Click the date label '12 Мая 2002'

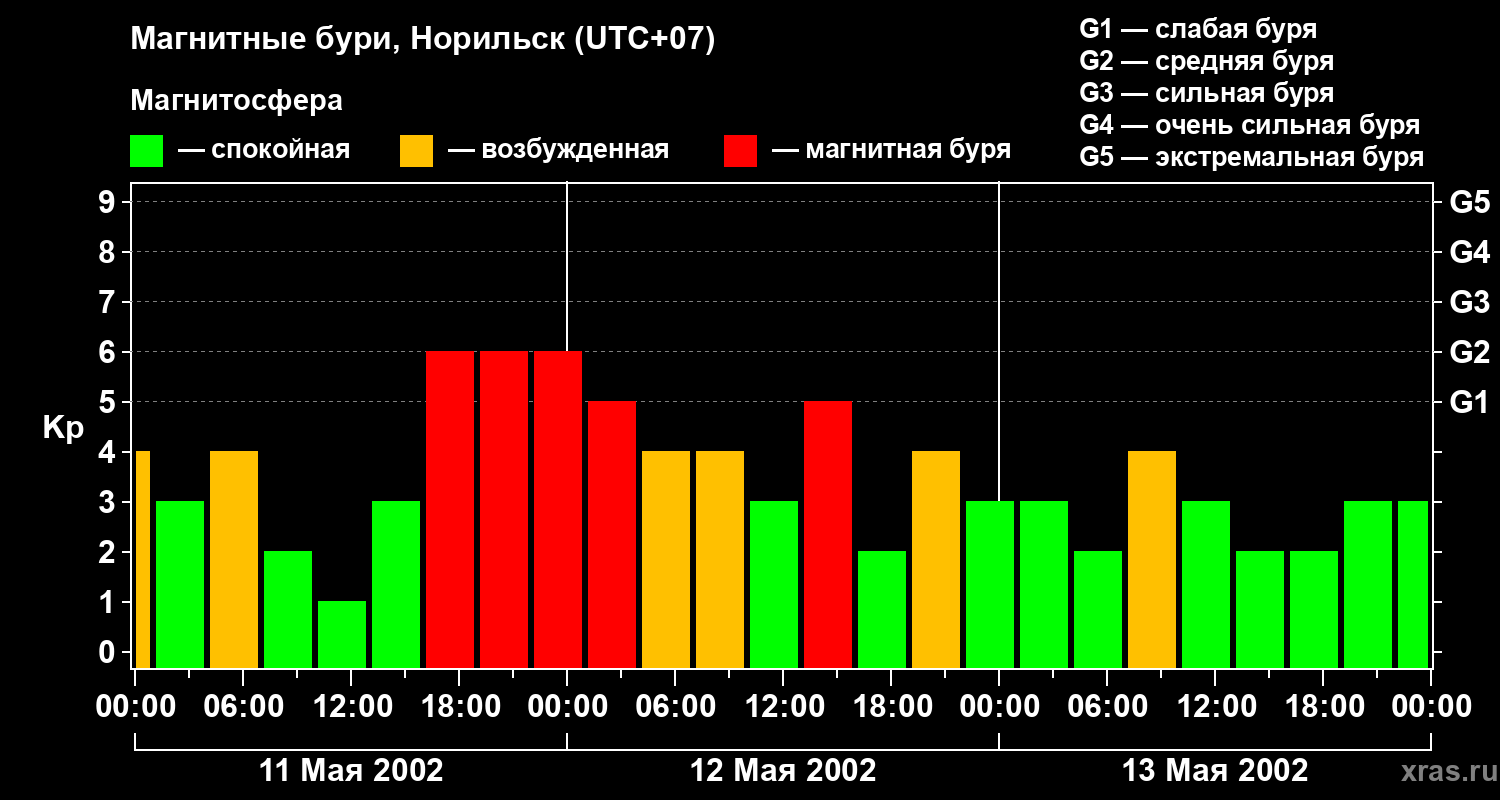point(783,770)
